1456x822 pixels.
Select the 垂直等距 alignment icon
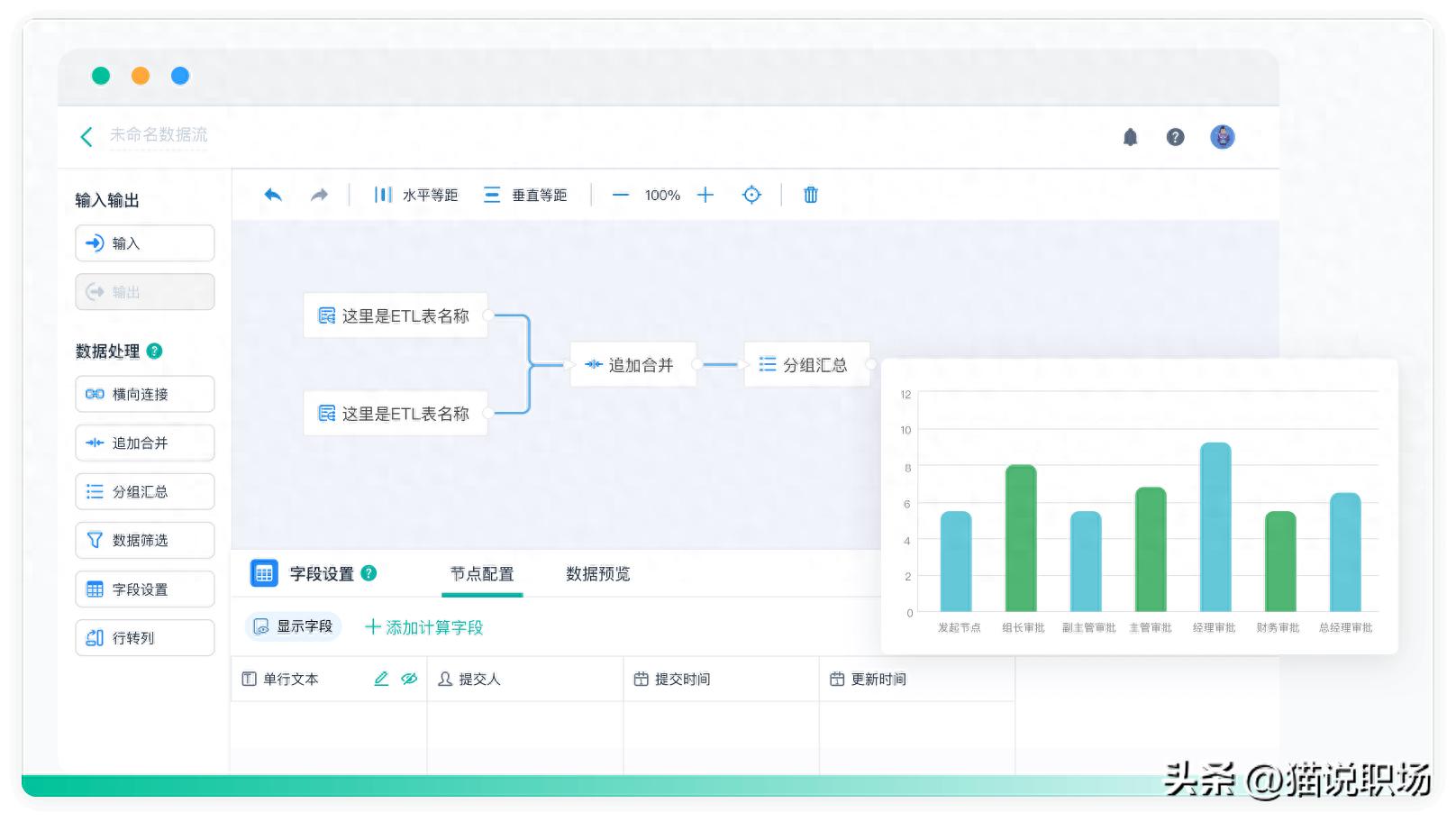coord(491,195)
